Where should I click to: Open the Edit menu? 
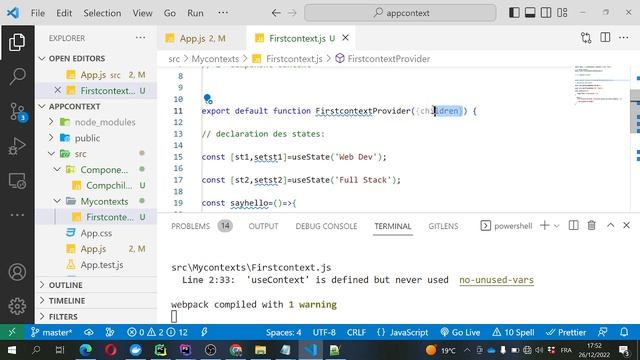click(x=64, y=13)
